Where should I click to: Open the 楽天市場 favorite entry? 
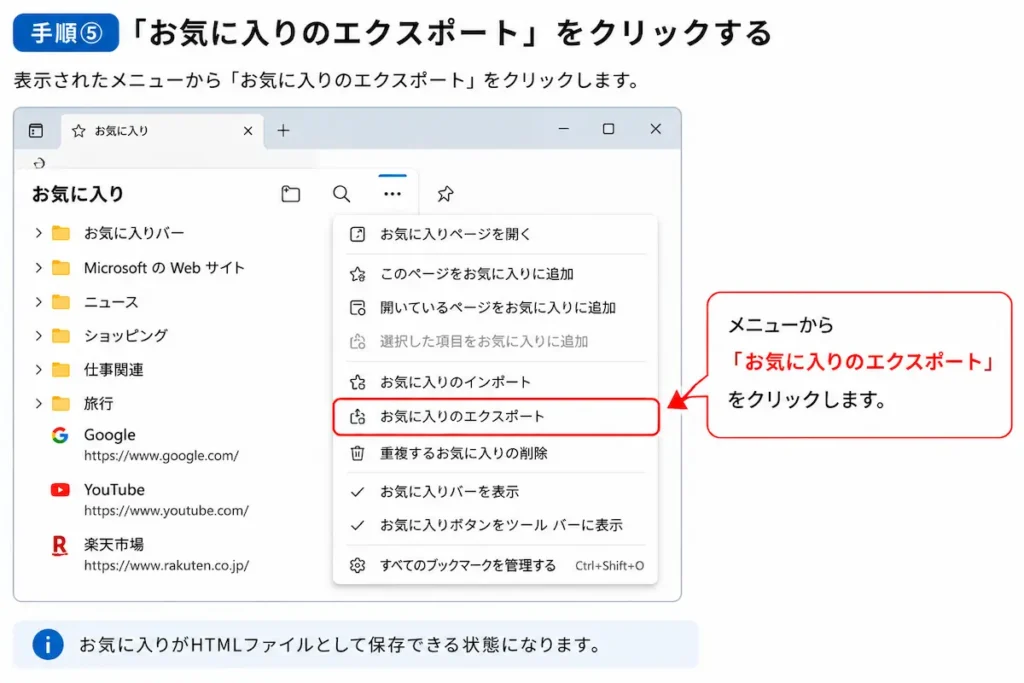pyautogui.click(x=114, y=545)
